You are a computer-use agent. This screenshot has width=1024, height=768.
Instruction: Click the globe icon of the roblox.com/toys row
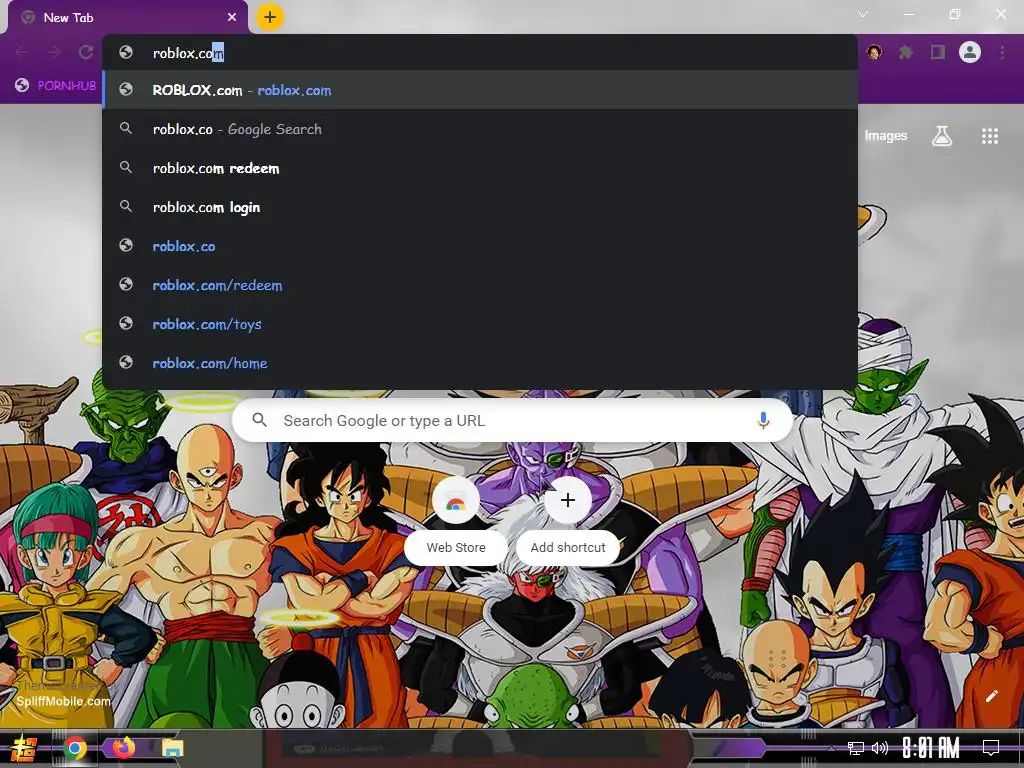126,323
